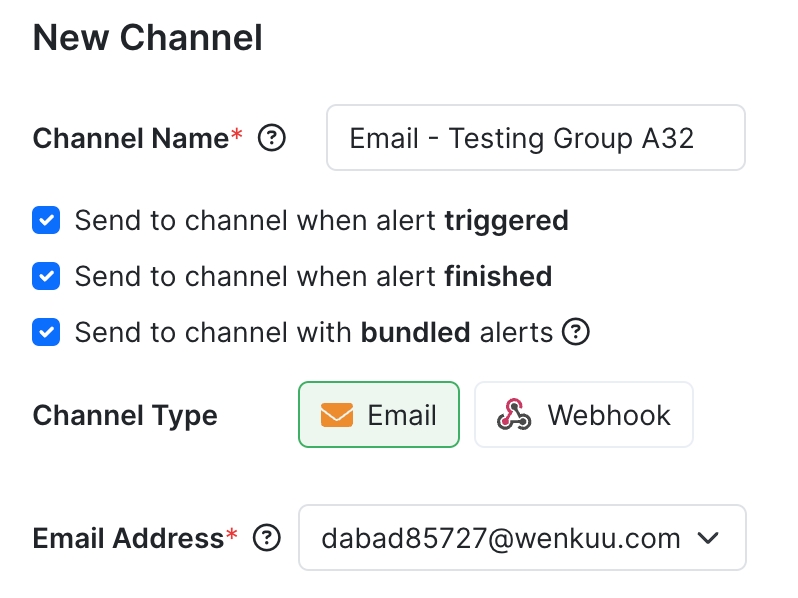Uncheck the alert finished checkbox
798x598 pixels.
coord(47,276)
